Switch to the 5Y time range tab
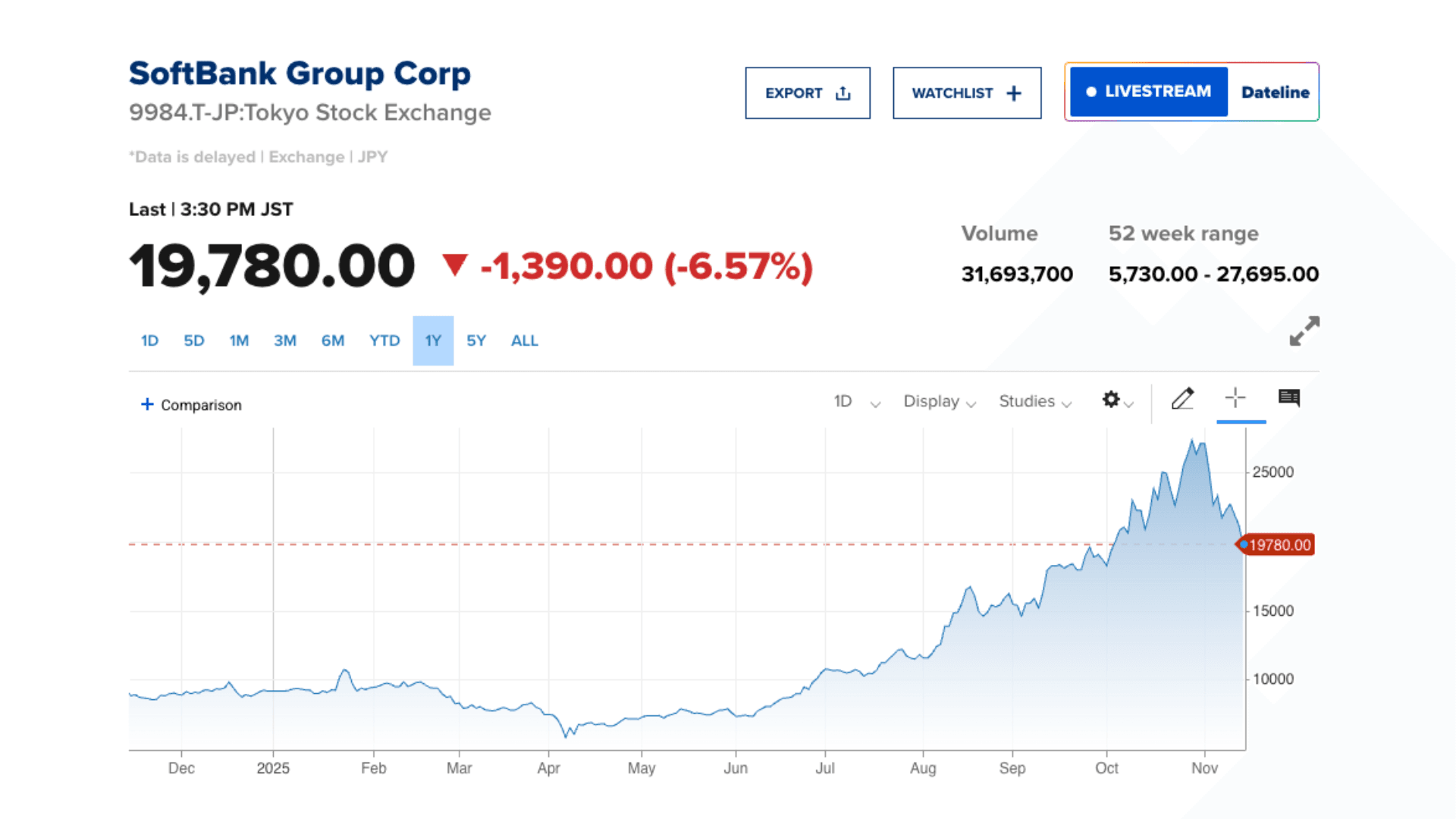 point(476,340)
